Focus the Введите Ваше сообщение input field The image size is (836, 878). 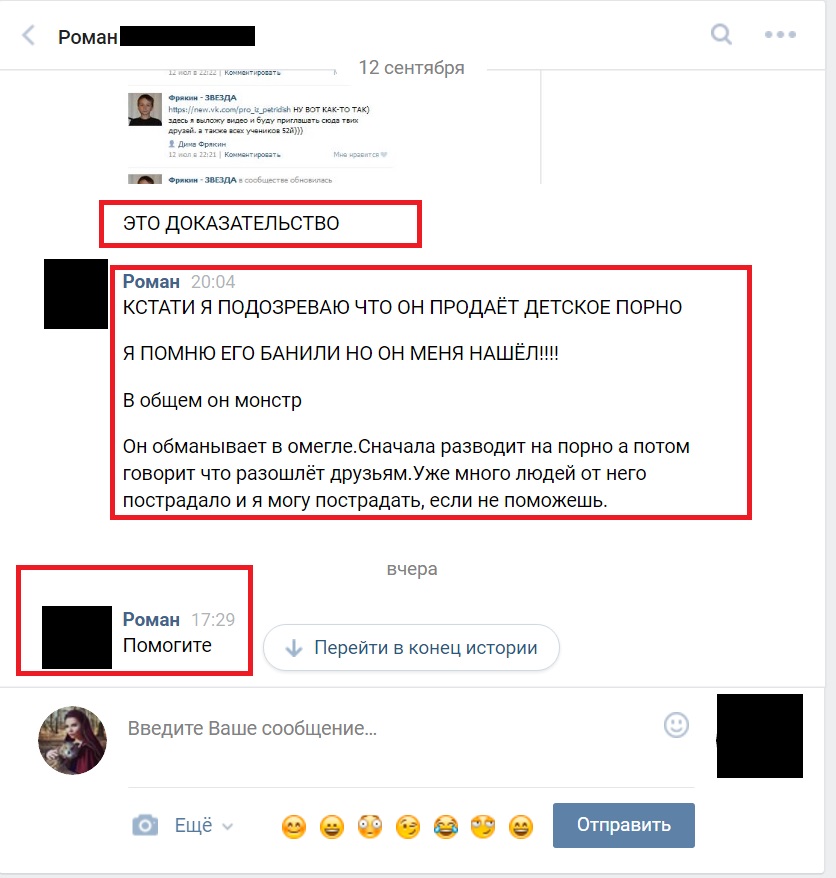392,728
